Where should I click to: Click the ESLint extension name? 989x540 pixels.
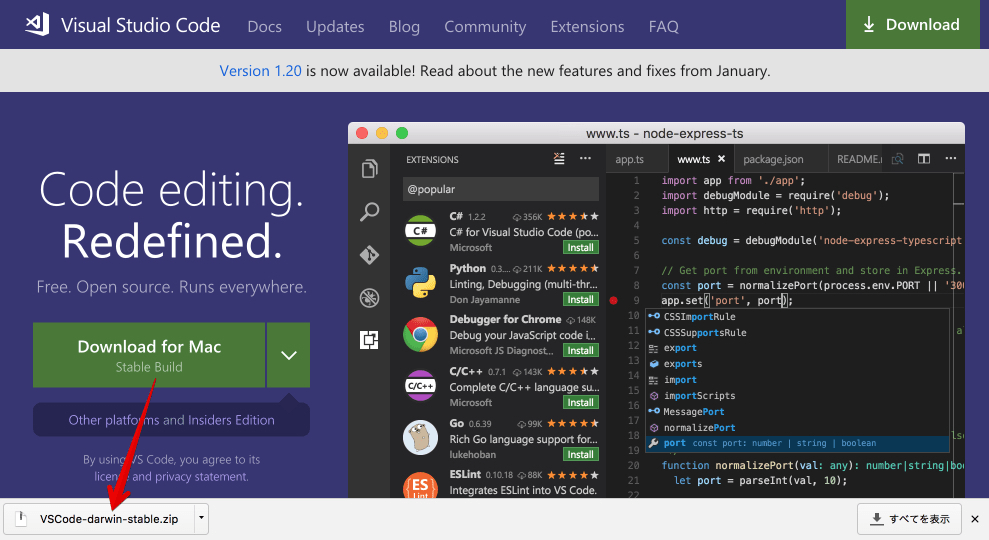click(465, 474)
